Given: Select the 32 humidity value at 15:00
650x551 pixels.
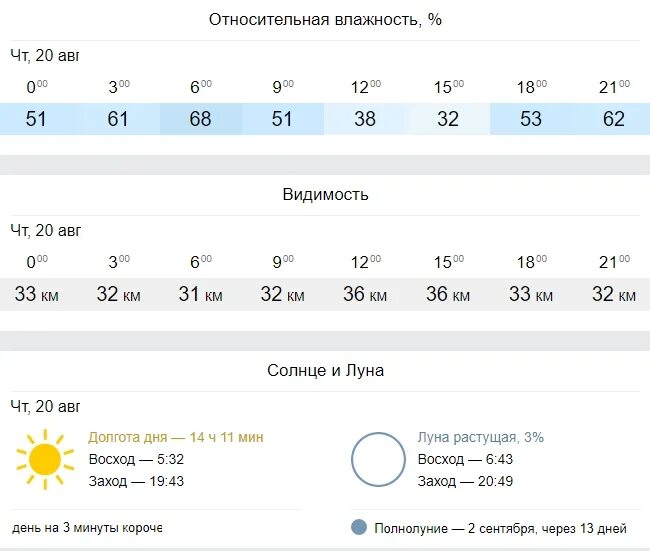Looking at the screenshot, I should (x=448, y=119).
